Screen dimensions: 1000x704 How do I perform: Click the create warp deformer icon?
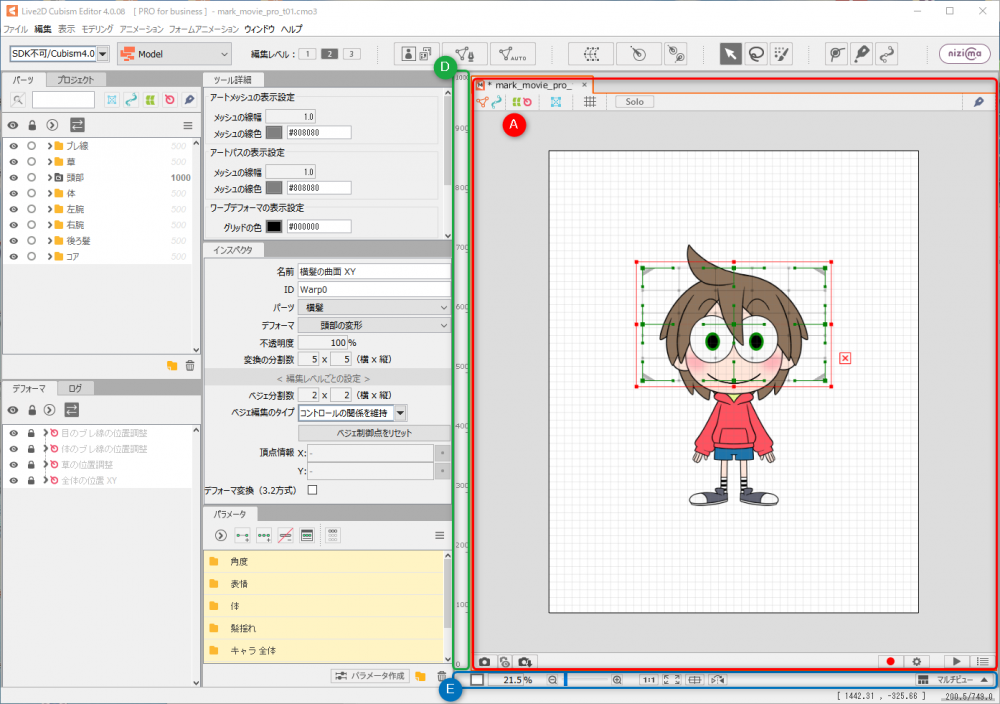pos(591,54)
